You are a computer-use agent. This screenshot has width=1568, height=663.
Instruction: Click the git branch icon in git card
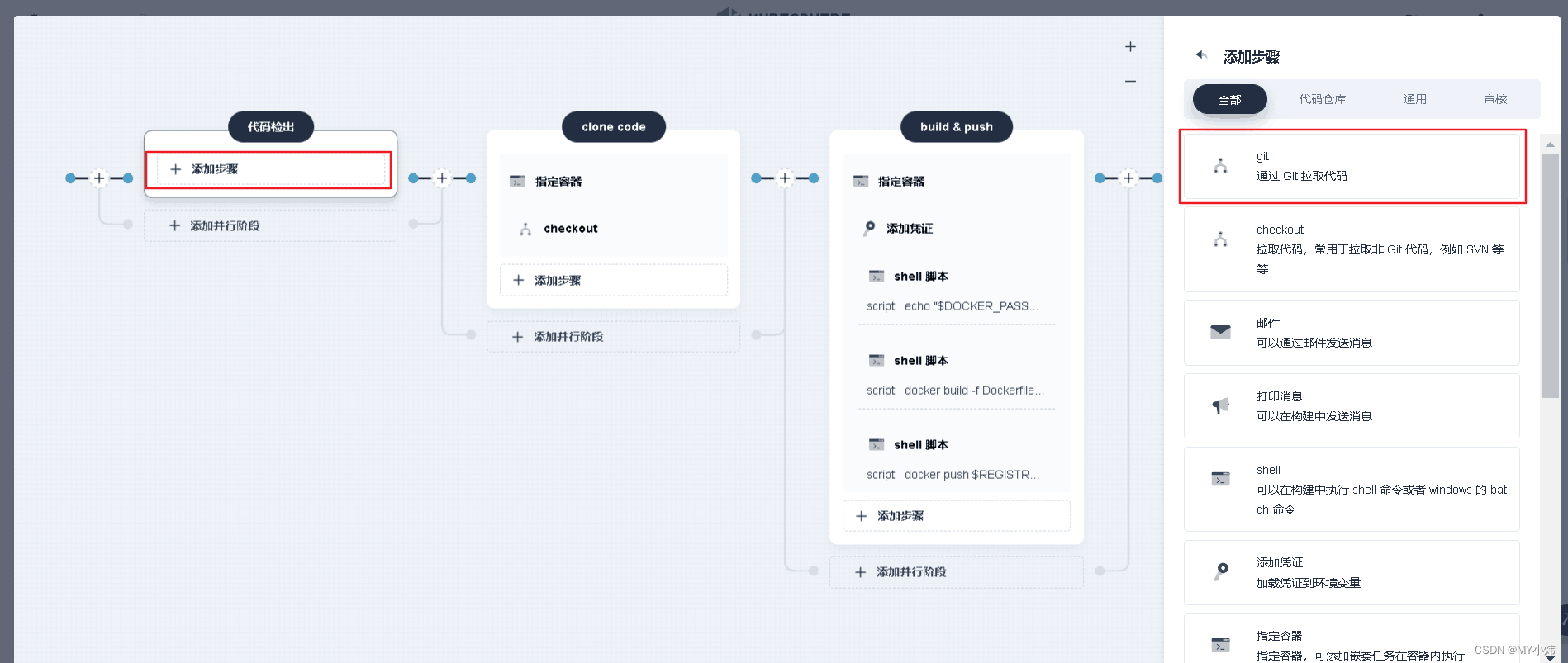click(x=1220, y=166)
